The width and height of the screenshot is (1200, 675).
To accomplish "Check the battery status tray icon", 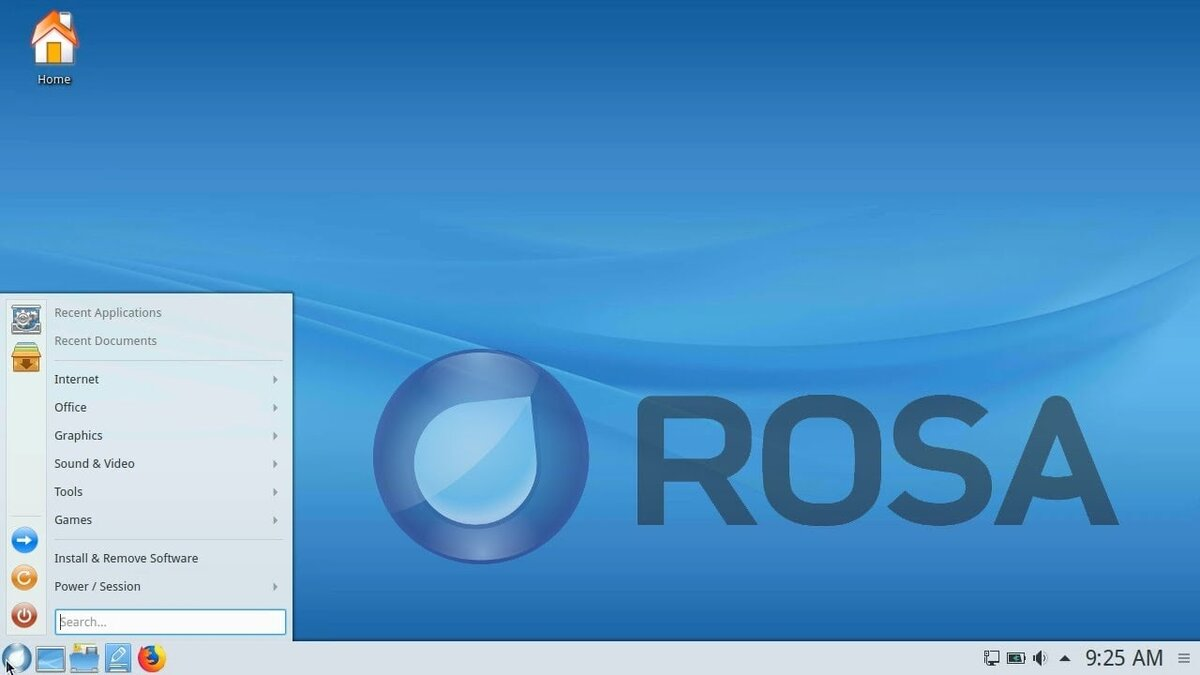I will (1016, 658).
